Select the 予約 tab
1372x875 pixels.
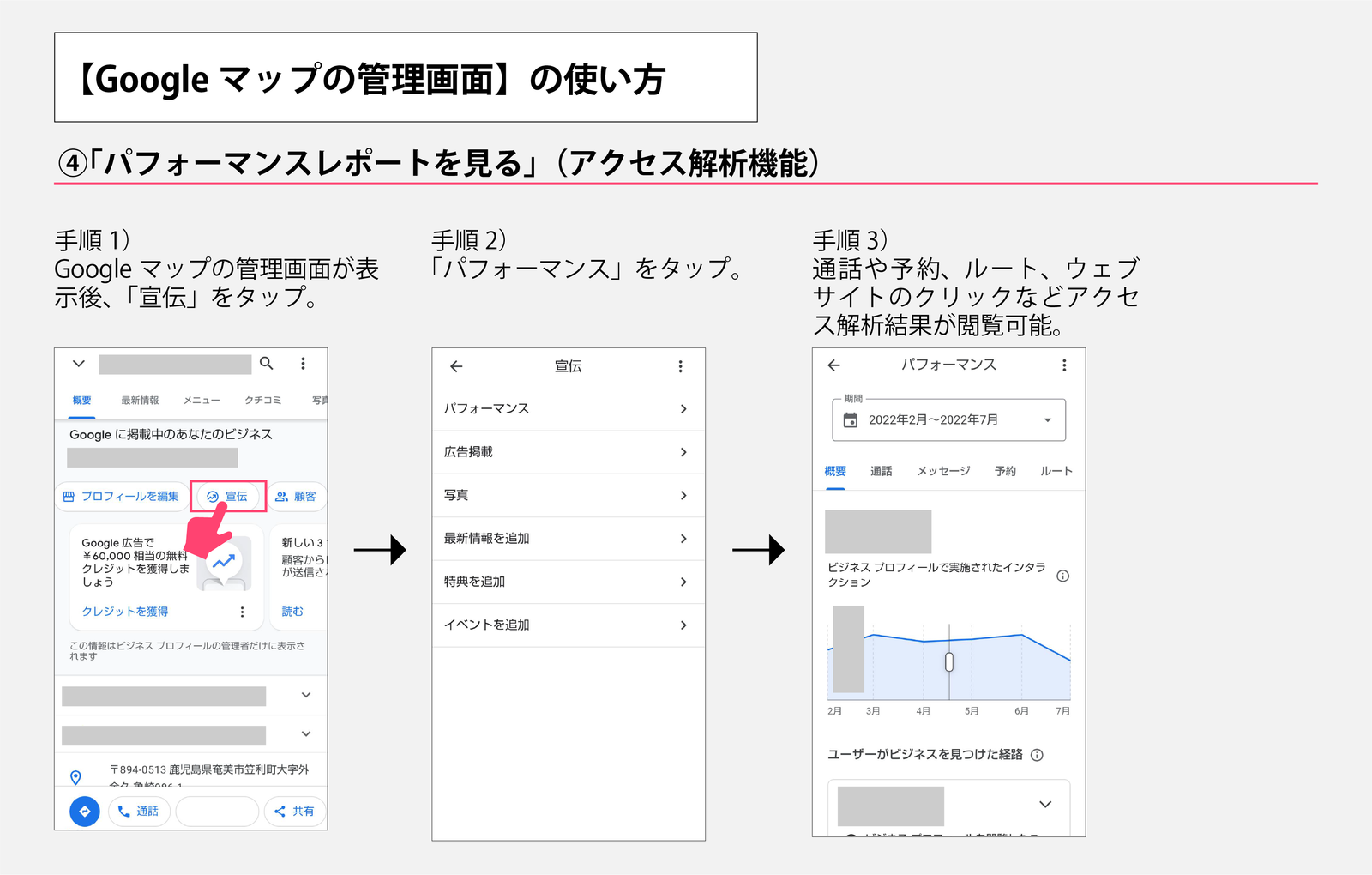(x=1006, y=471)
